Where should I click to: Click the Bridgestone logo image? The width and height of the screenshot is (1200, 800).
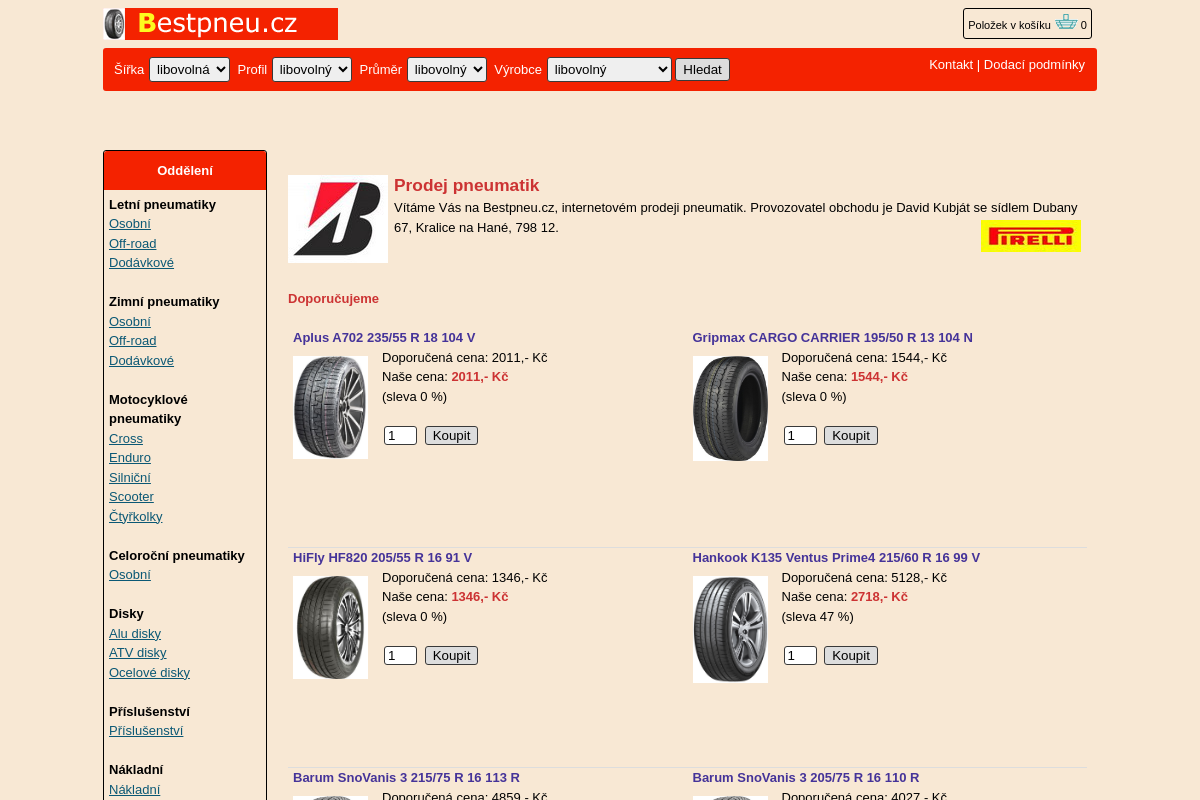338,219
